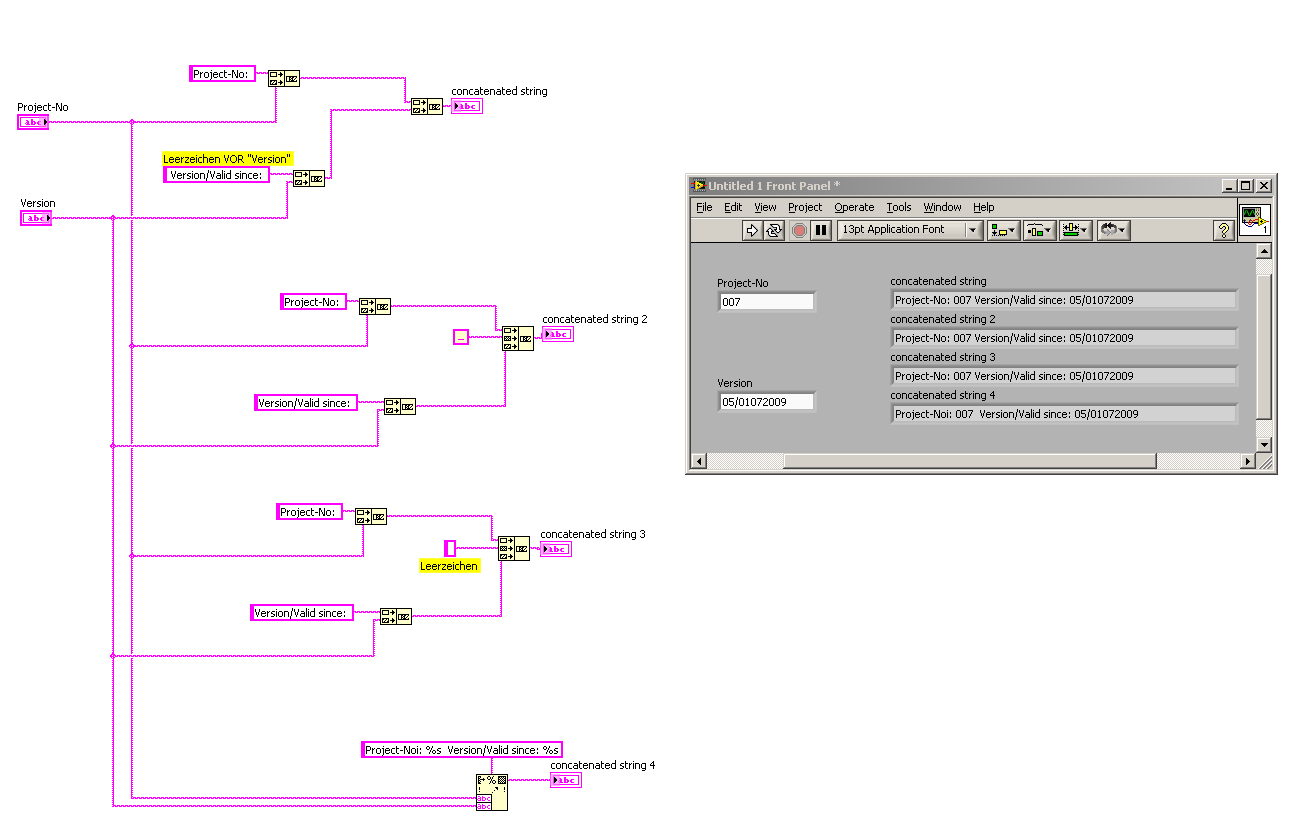Open the Window menu

click(x=942, y=207)
